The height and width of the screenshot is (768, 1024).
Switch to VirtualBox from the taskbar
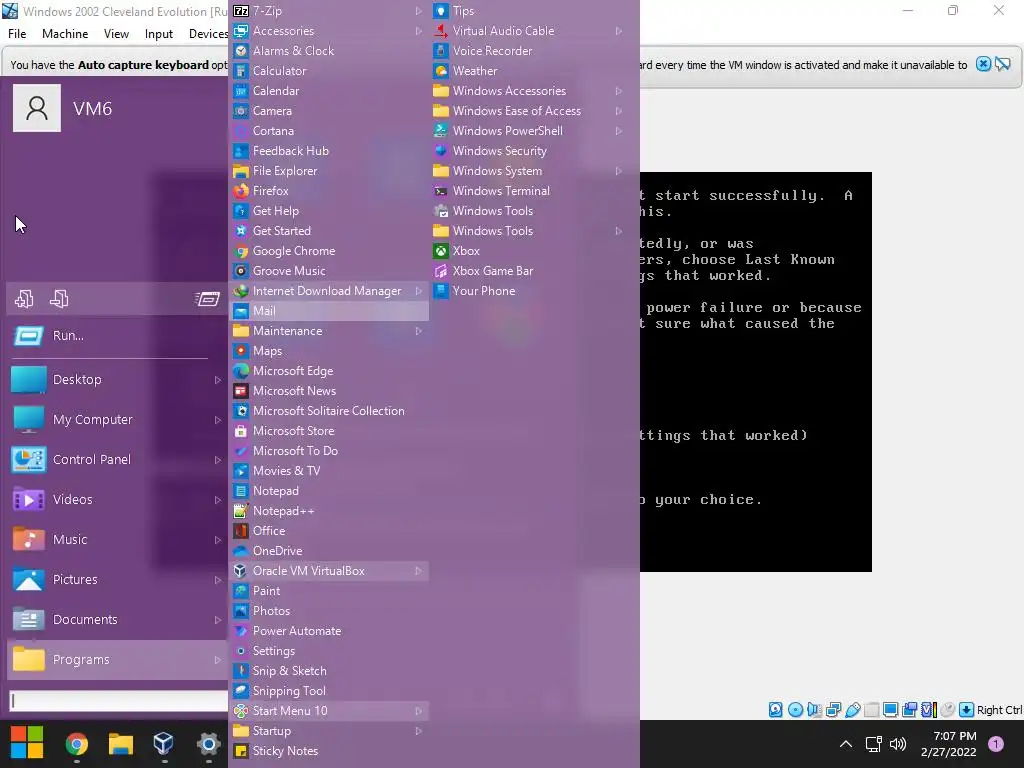(163, 744)
